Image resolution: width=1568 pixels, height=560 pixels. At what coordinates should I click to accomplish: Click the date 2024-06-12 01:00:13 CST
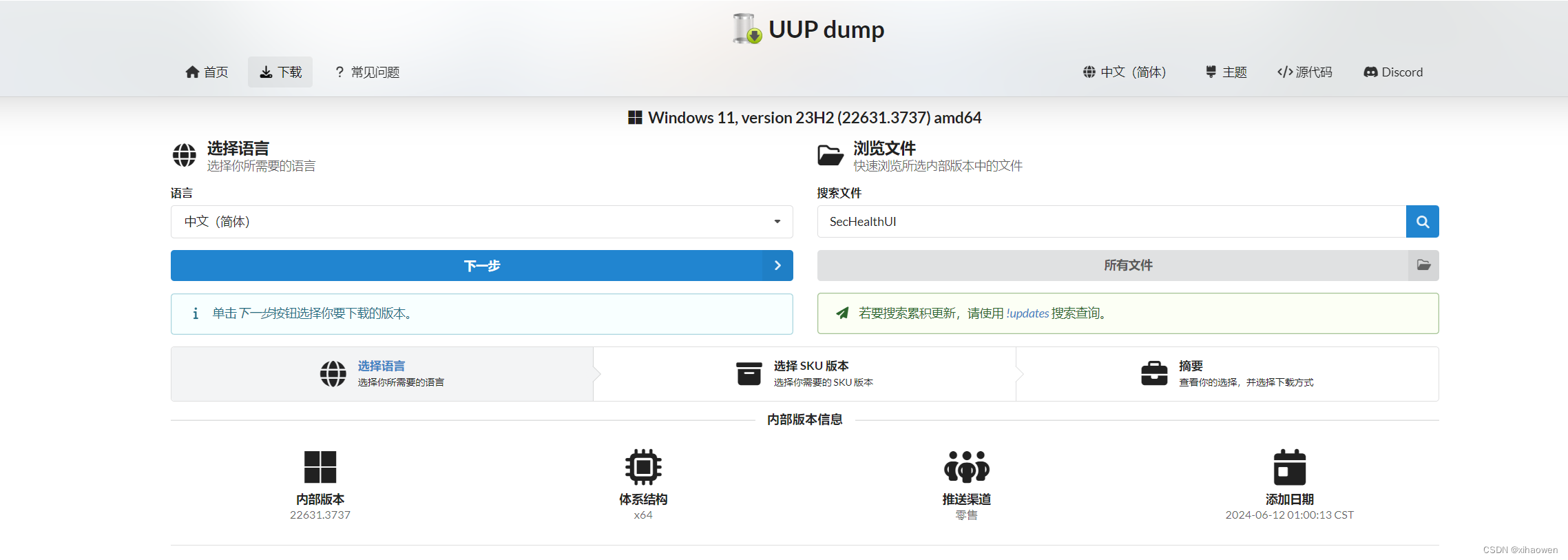pyautogui.click(x=1290, y=515)
